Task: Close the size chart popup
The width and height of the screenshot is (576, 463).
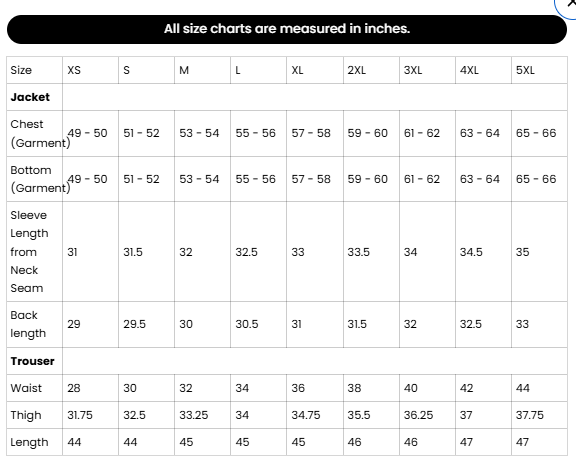Action: tap(568, 4)
